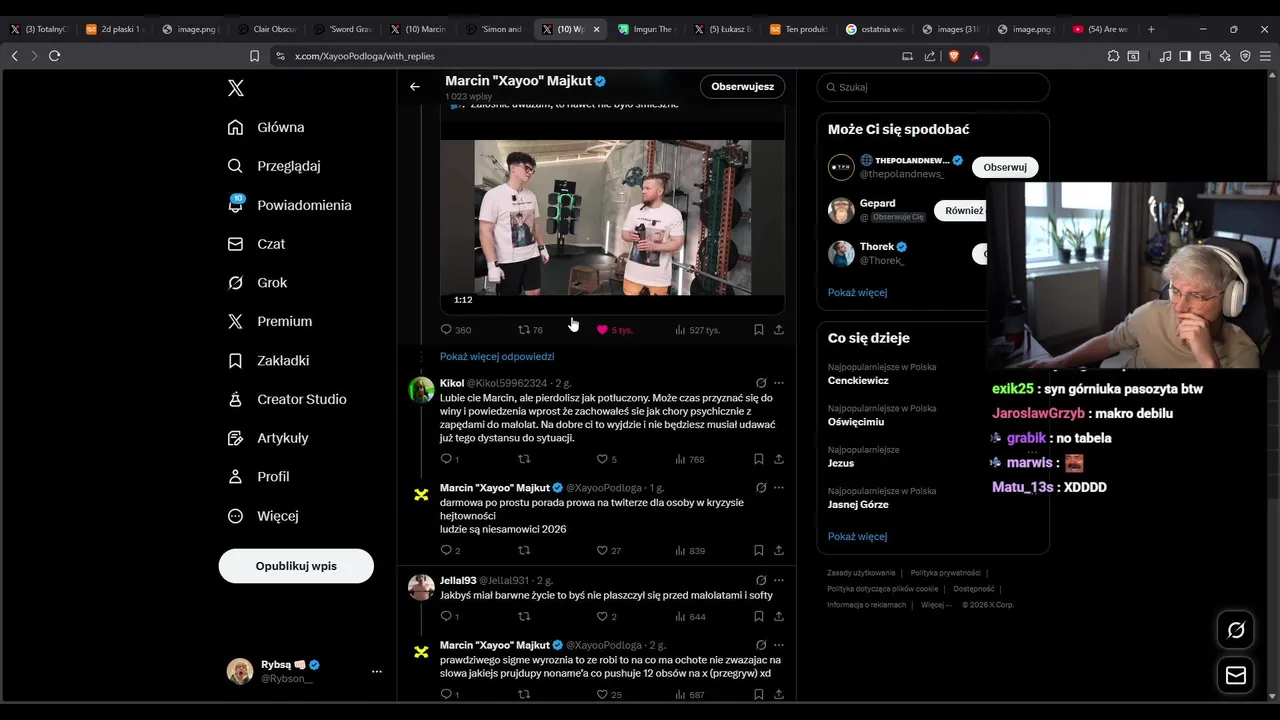Bookmark the reply with 839 views

759,550
